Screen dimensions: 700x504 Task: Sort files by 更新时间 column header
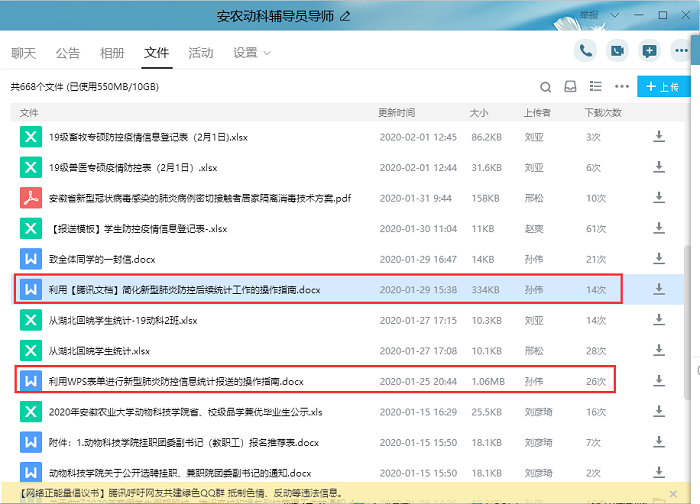tap(396, 113)
